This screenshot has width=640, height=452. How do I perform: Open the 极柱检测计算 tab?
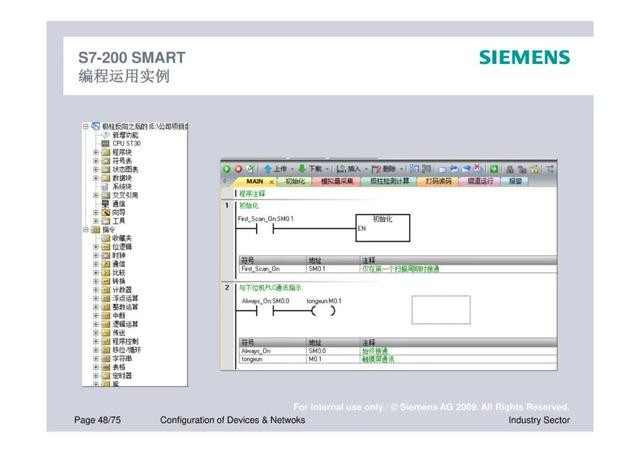point(390,181)
